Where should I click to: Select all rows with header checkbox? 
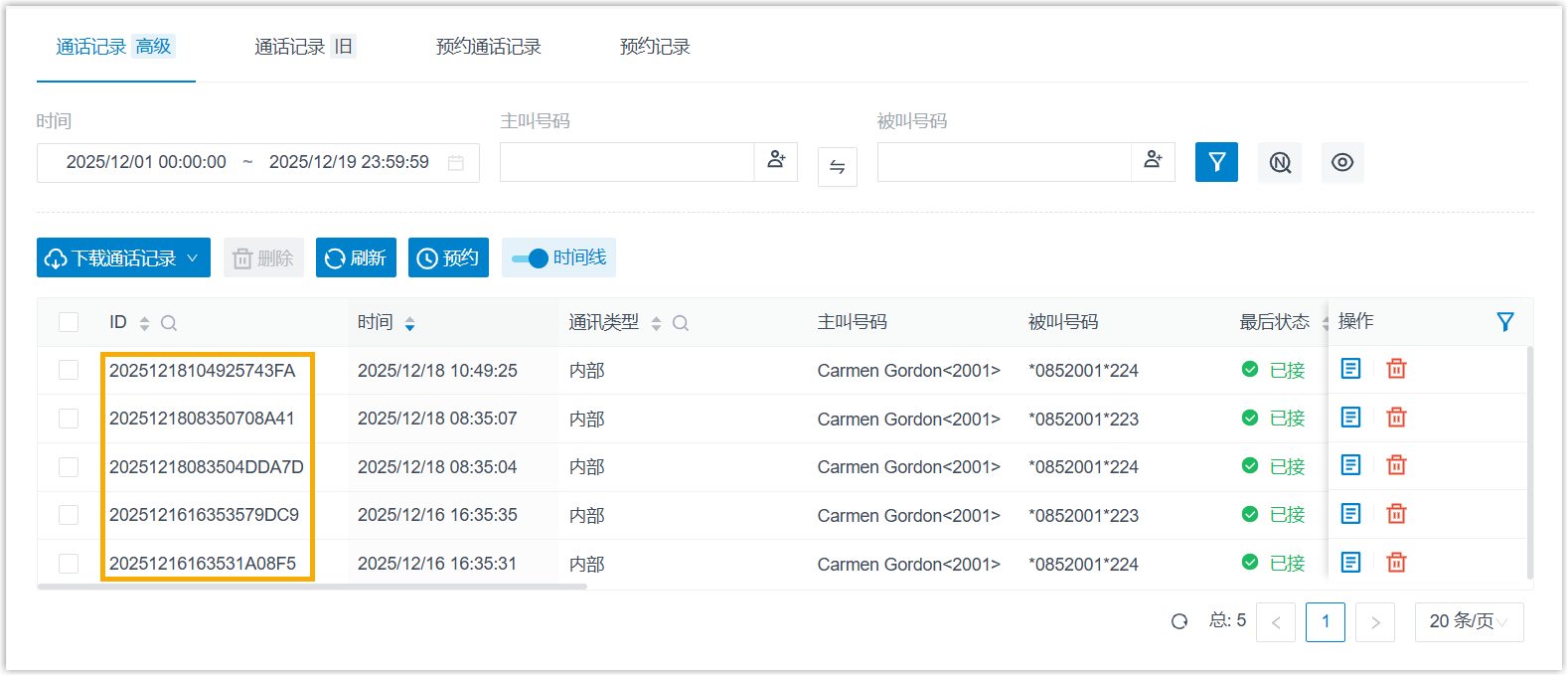(x=69, y=322)
